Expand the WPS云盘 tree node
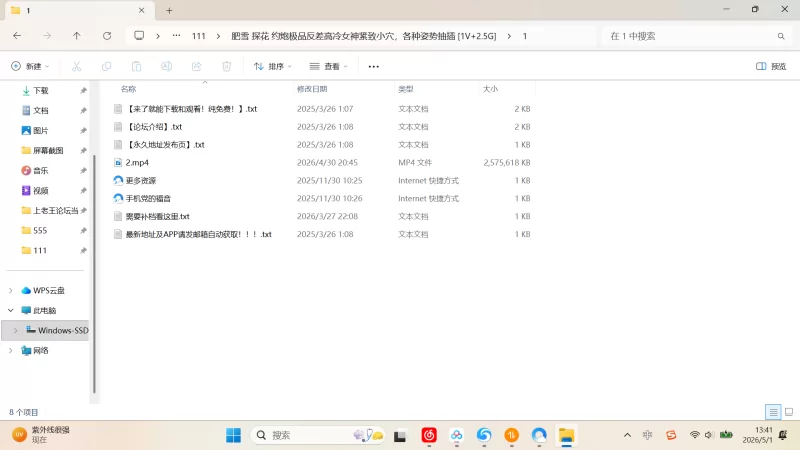800x450 pixels. (11, 290)
